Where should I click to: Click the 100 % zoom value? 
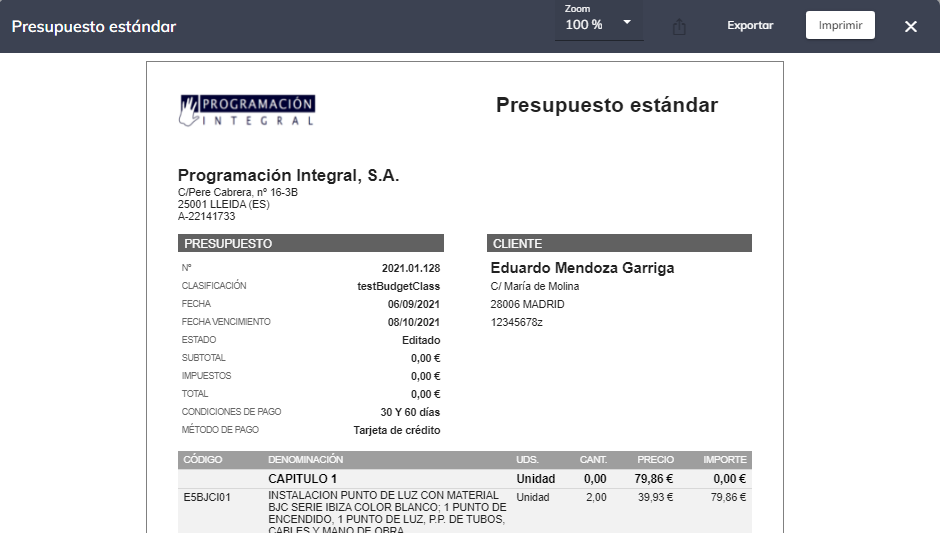coord(584,25)
